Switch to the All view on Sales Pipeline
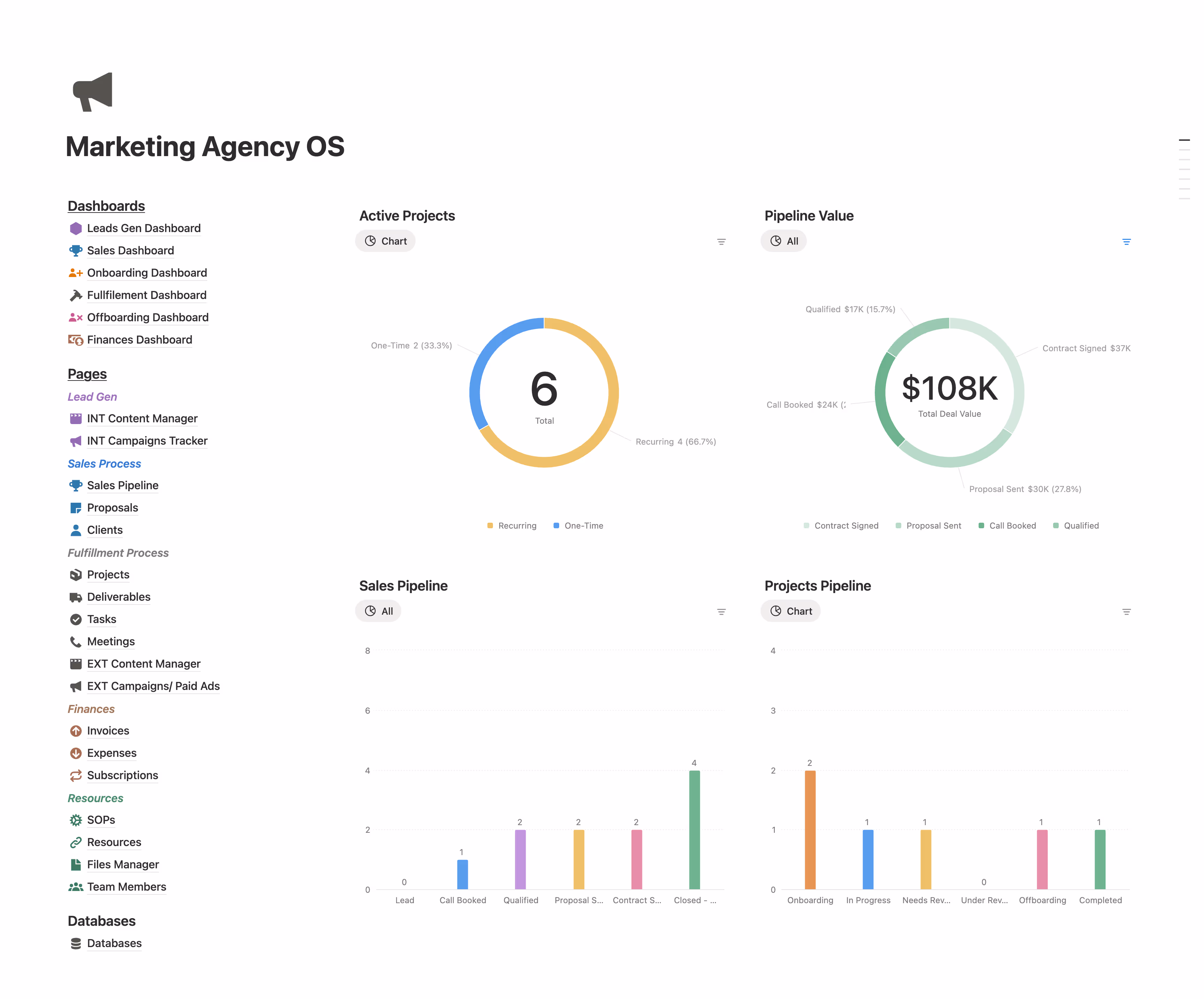 click(378, 611)
